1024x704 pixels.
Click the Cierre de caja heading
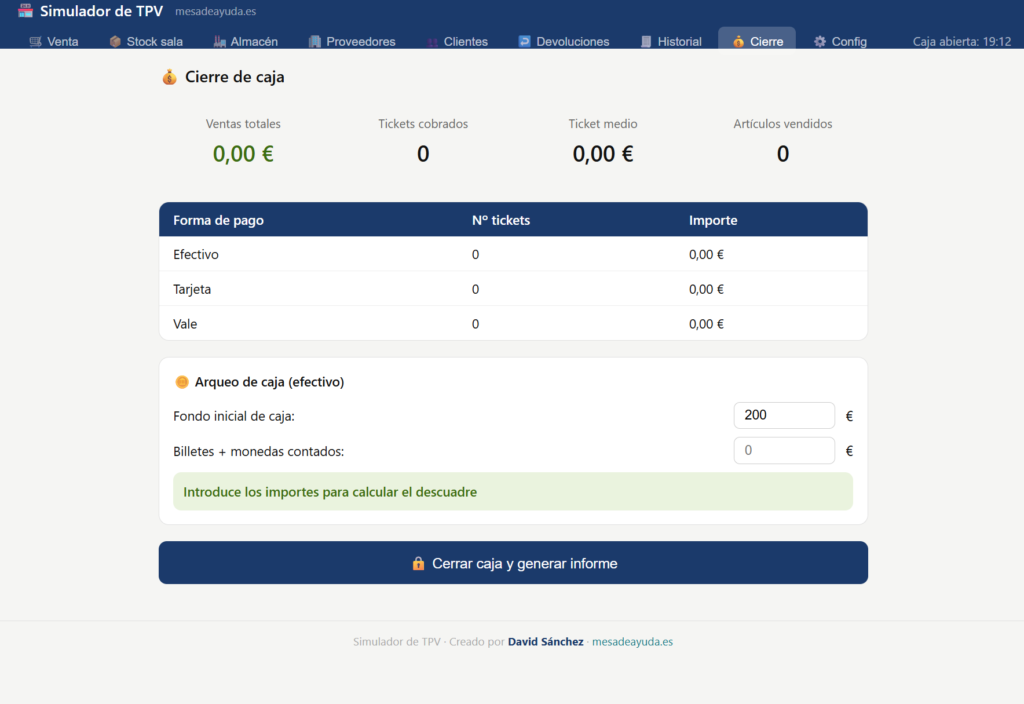[x=234, y=77]
